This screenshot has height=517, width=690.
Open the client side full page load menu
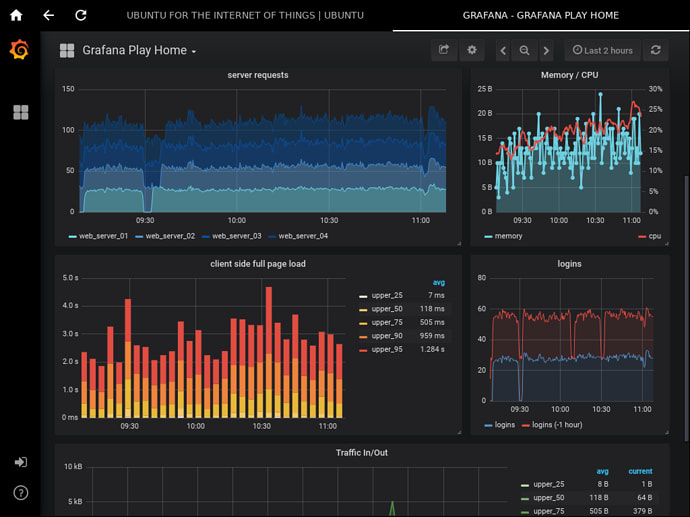click(x=258, y=264)
